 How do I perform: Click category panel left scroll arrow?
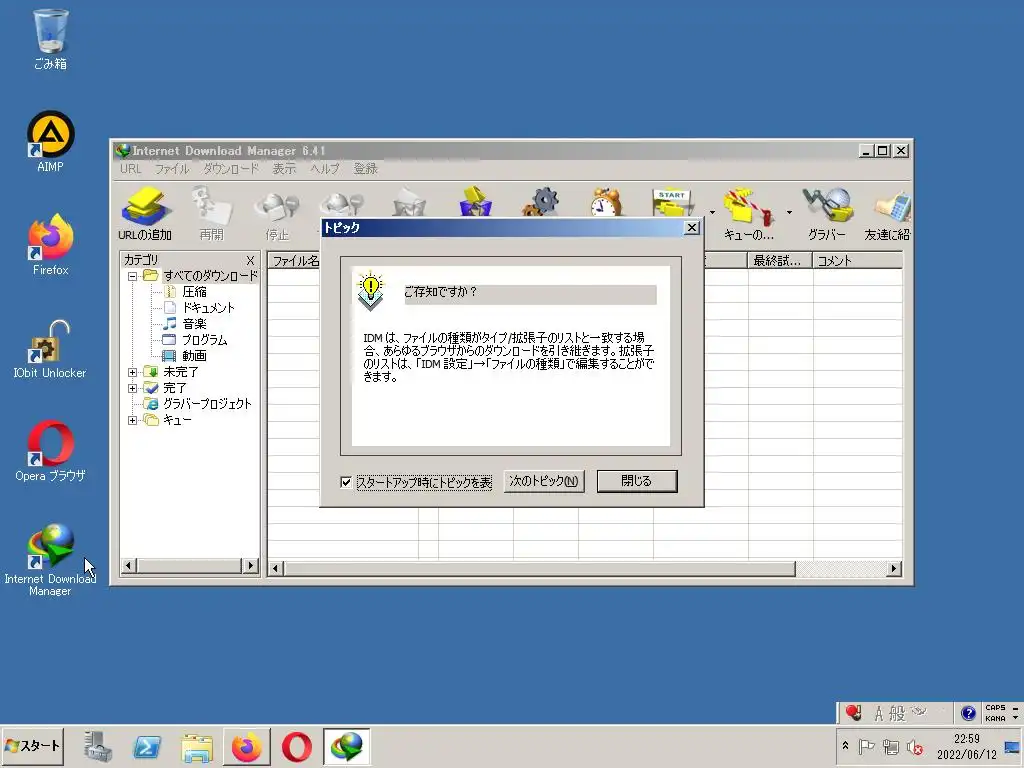point(129,566)
